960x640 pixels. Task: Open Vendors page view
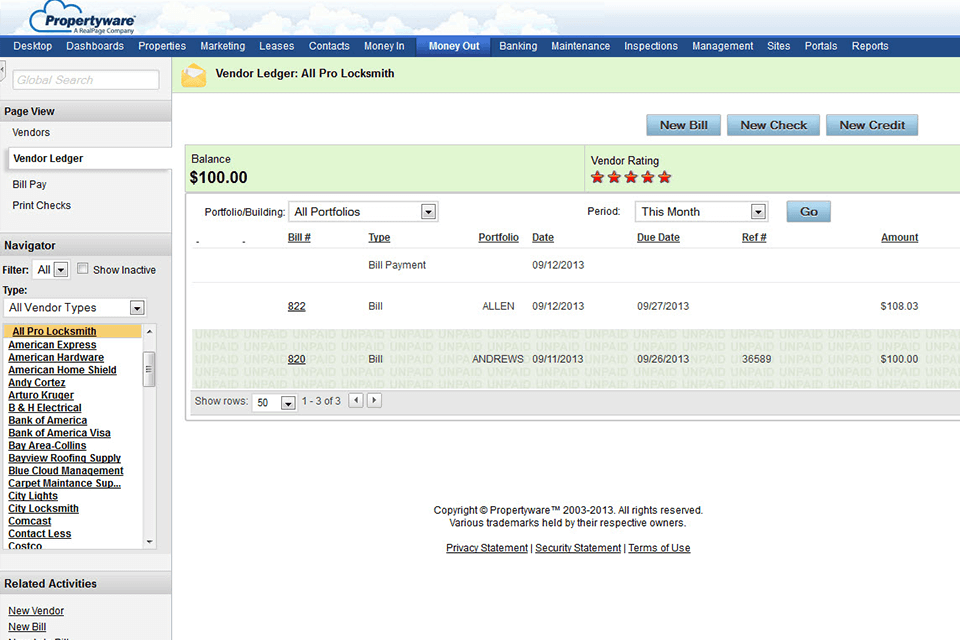tap(31, 132)
